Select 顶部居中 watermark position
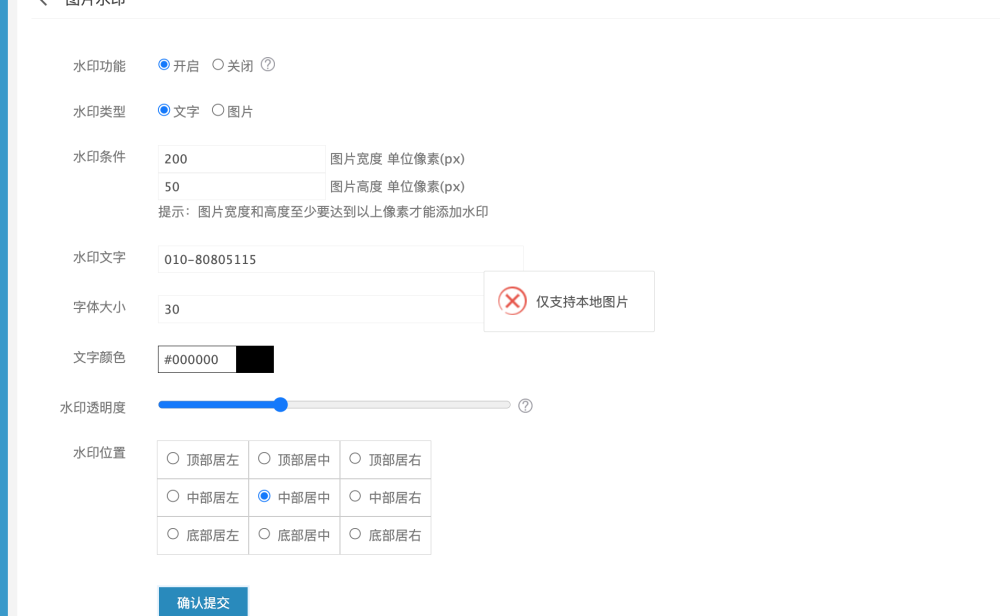The image size is (1000, 616). point(264,458)
